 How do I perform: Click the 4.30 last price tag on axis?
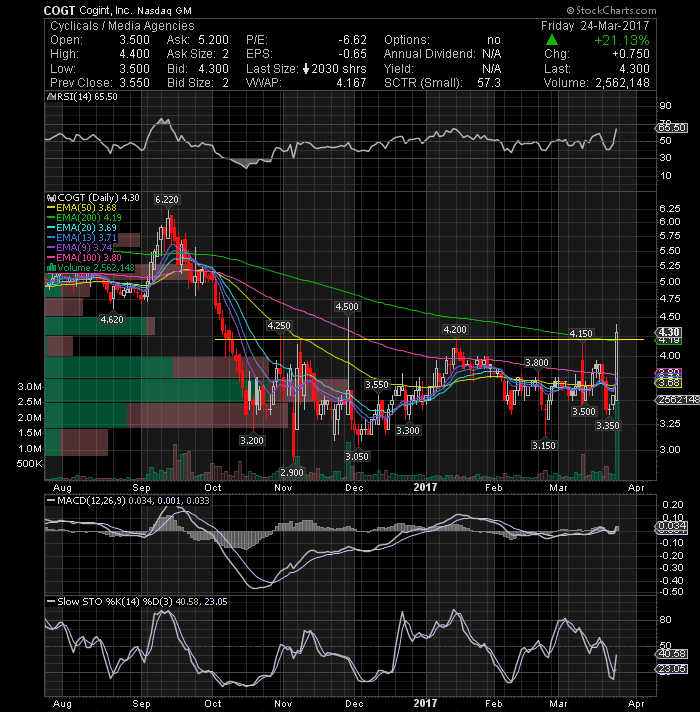(x=669, y=332)
